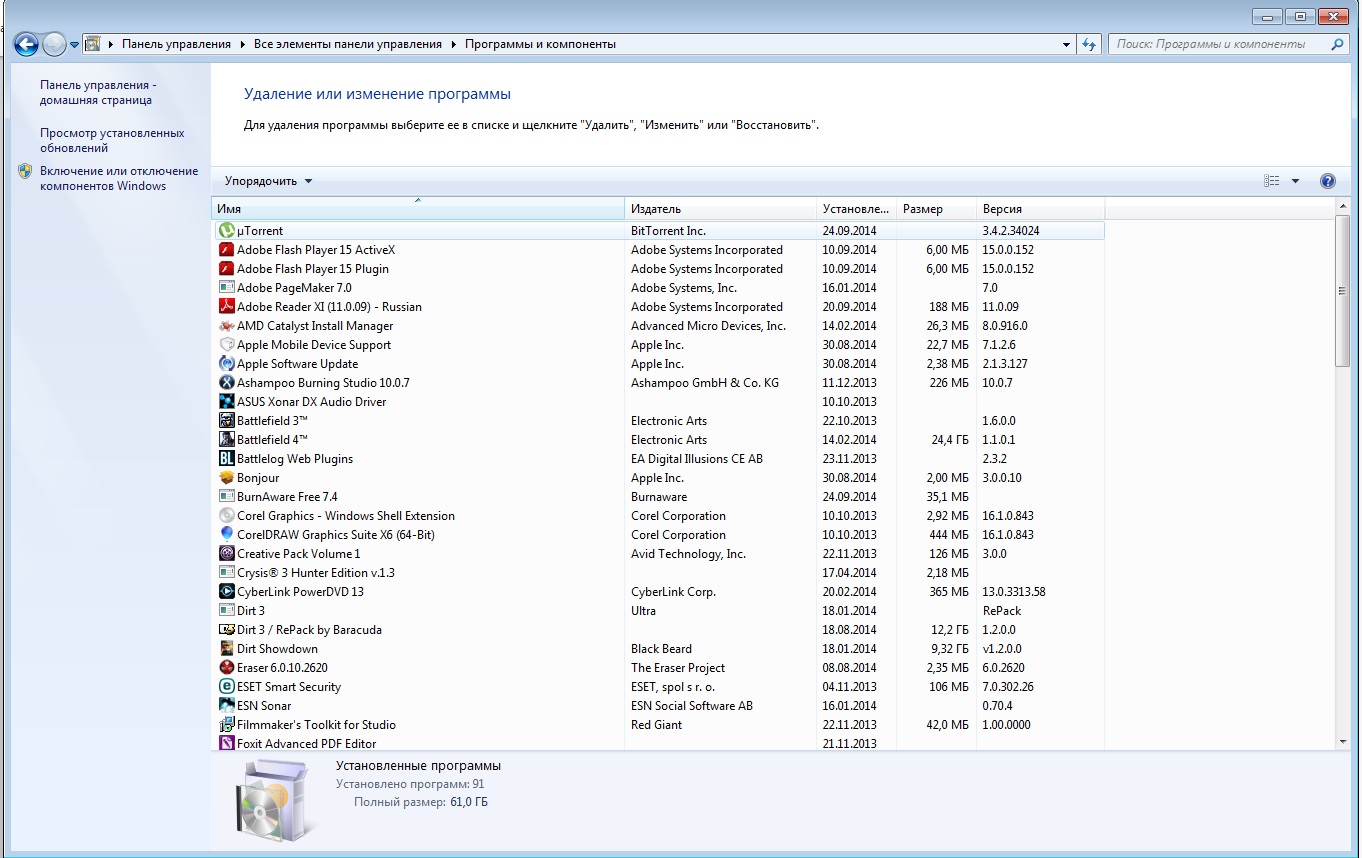Click the ESET Smart Security icon
1362x858 pixels.
(x=227, y=687)
